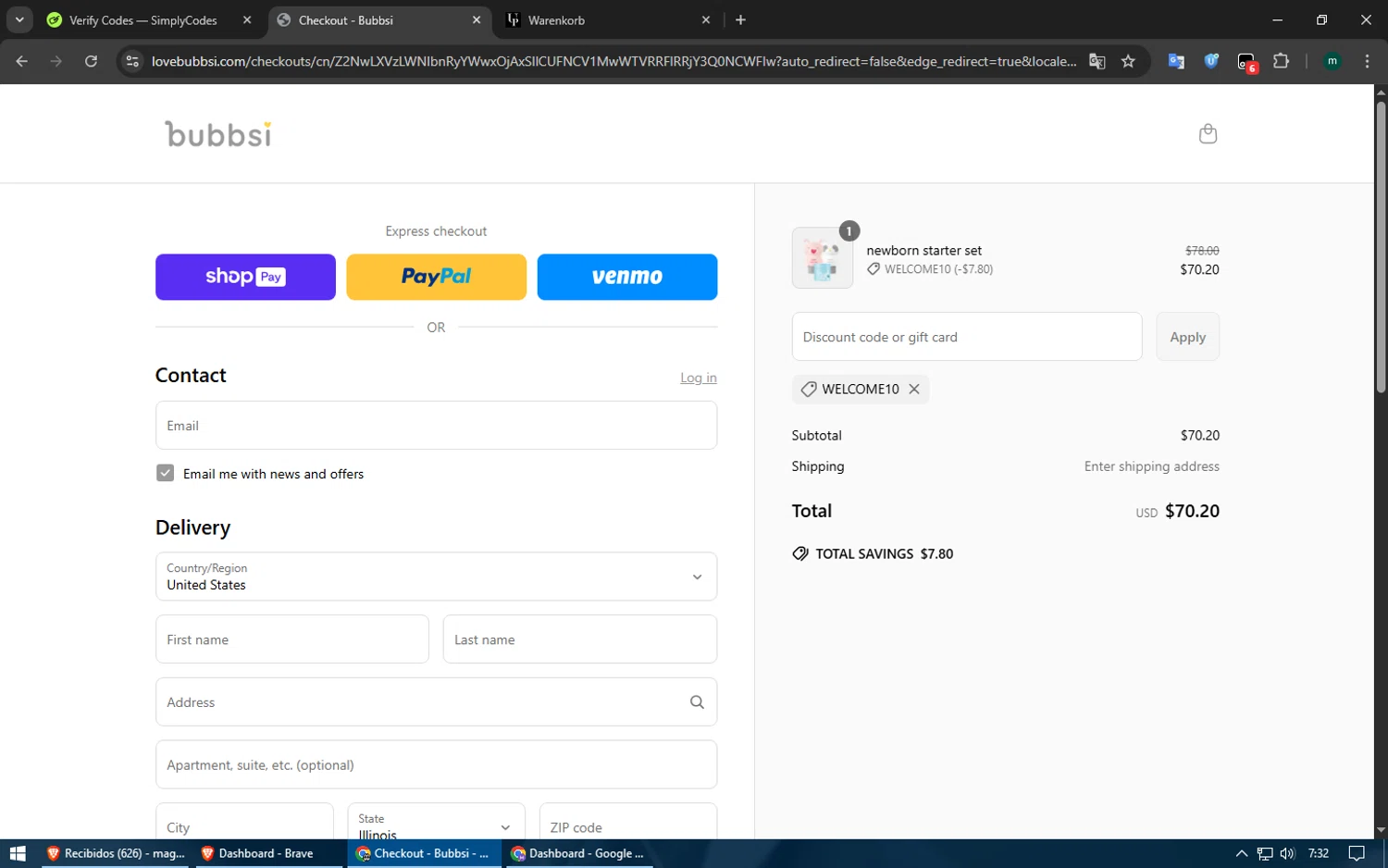This screenshot has height=868, width=1388.
Task: Open the Google Translate extension icon
Action: (1176, 61)
